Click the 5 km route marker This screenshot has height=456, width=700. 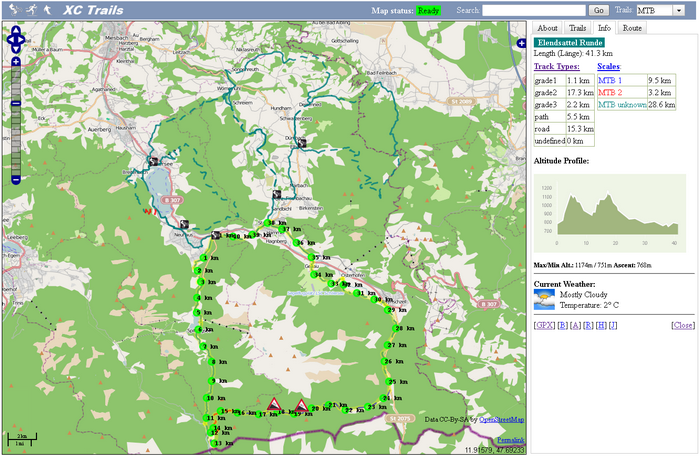(198, 313)
